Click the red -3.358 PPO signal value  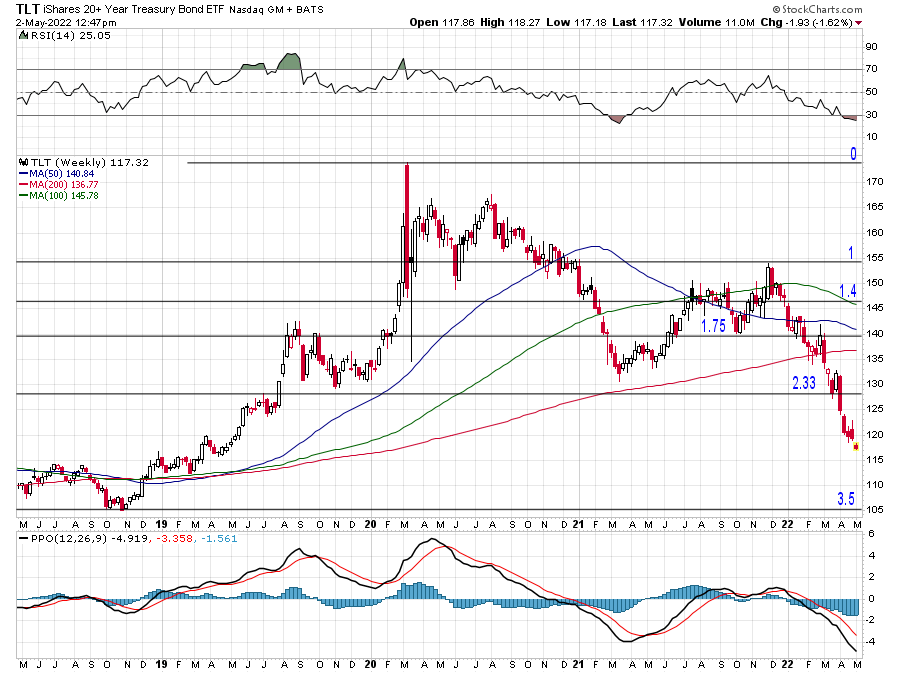(174, 539)
